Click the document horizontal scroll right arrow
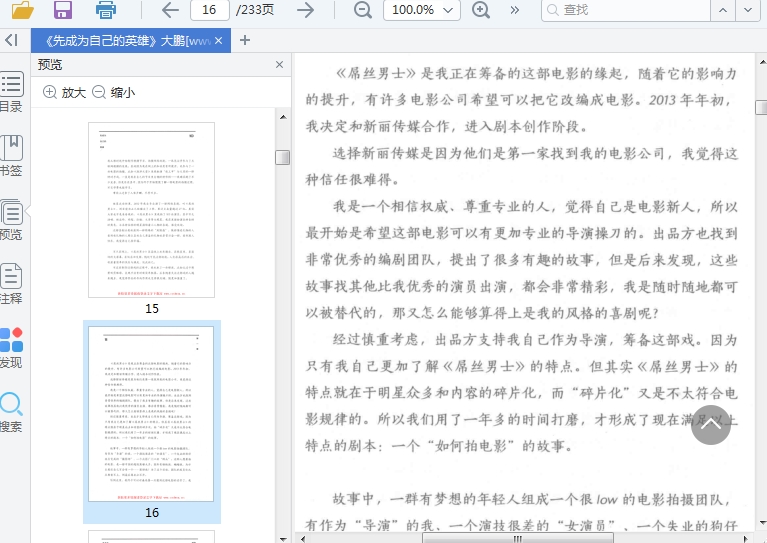 click(x=745, y=539)
